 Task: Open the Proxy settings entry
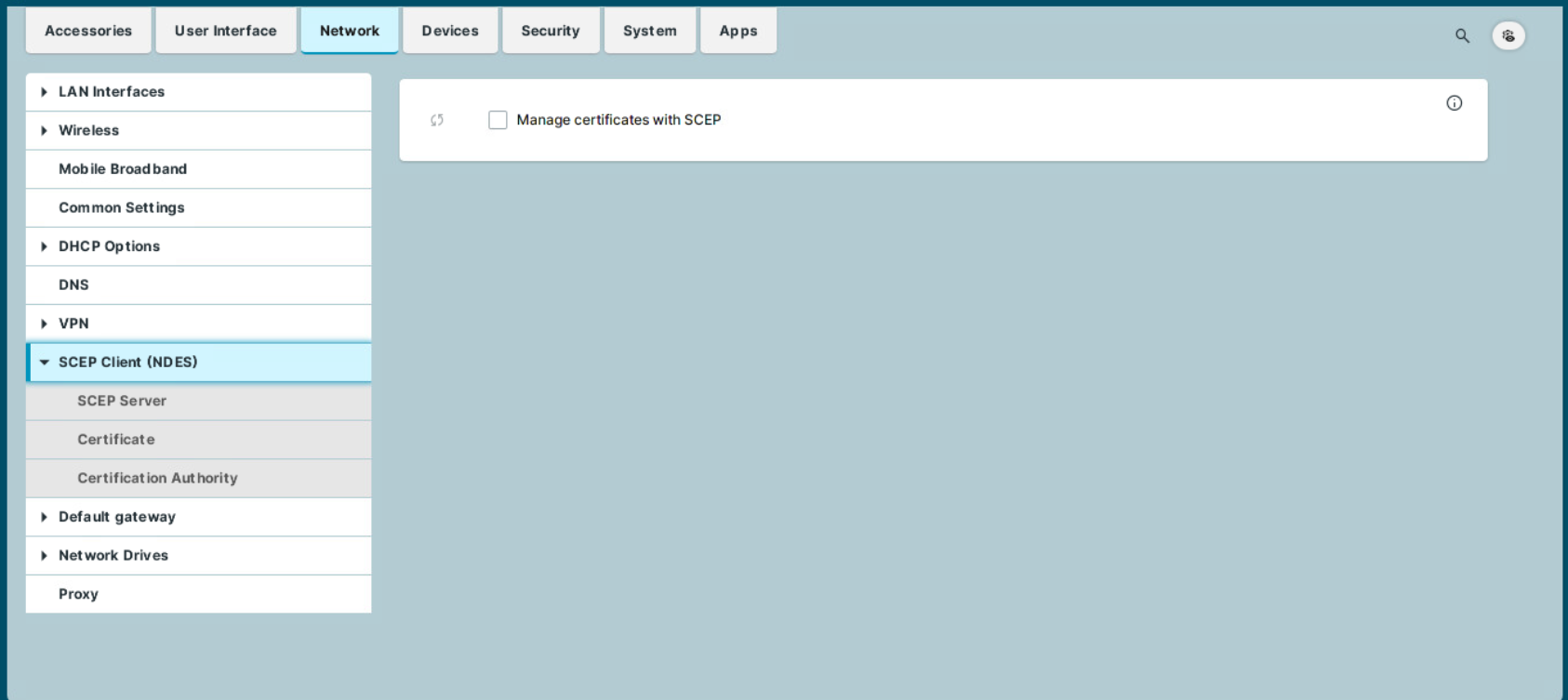pos(78,594)
